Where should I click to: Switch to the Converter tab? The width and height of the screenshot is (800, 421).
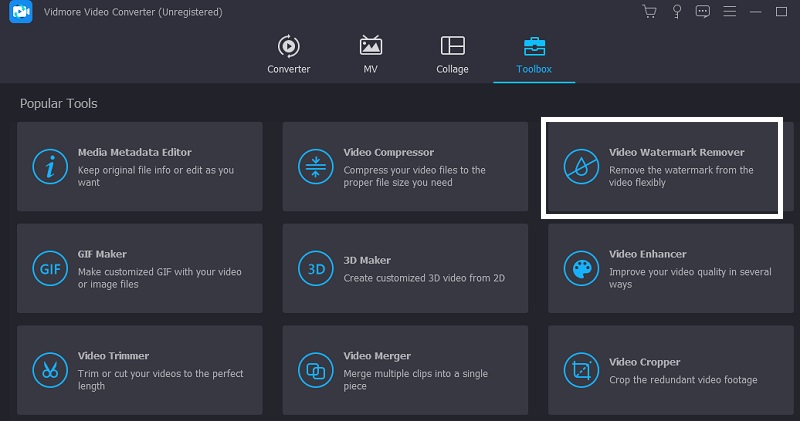point(288,55)
